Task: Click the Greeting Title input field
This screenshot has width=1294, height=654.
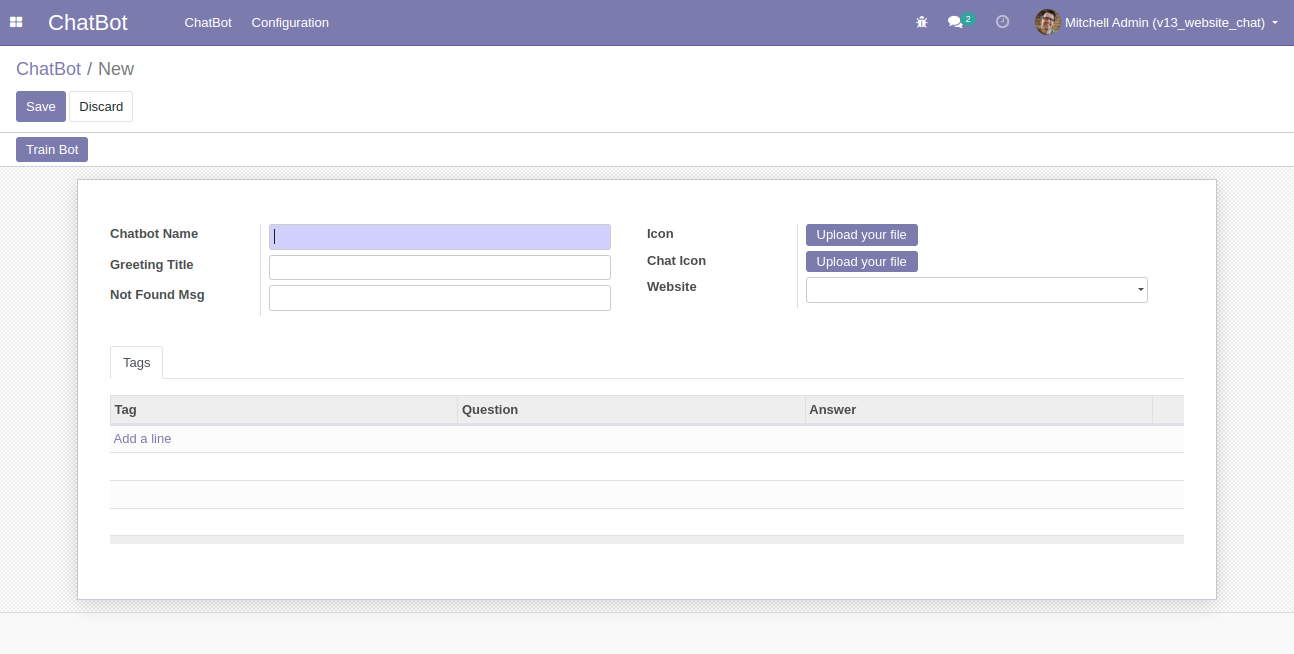Action: (439, 267)
